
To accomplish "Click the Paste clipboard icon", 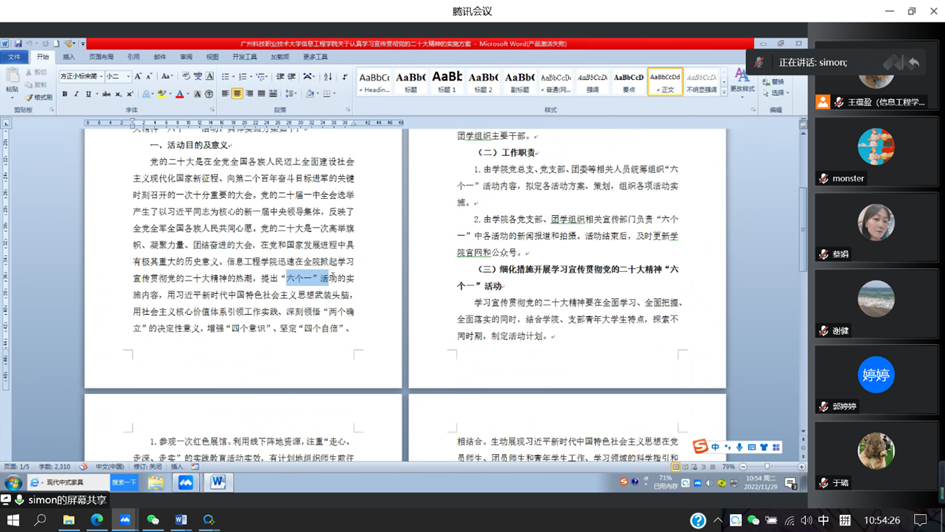I will pos(12,82).
